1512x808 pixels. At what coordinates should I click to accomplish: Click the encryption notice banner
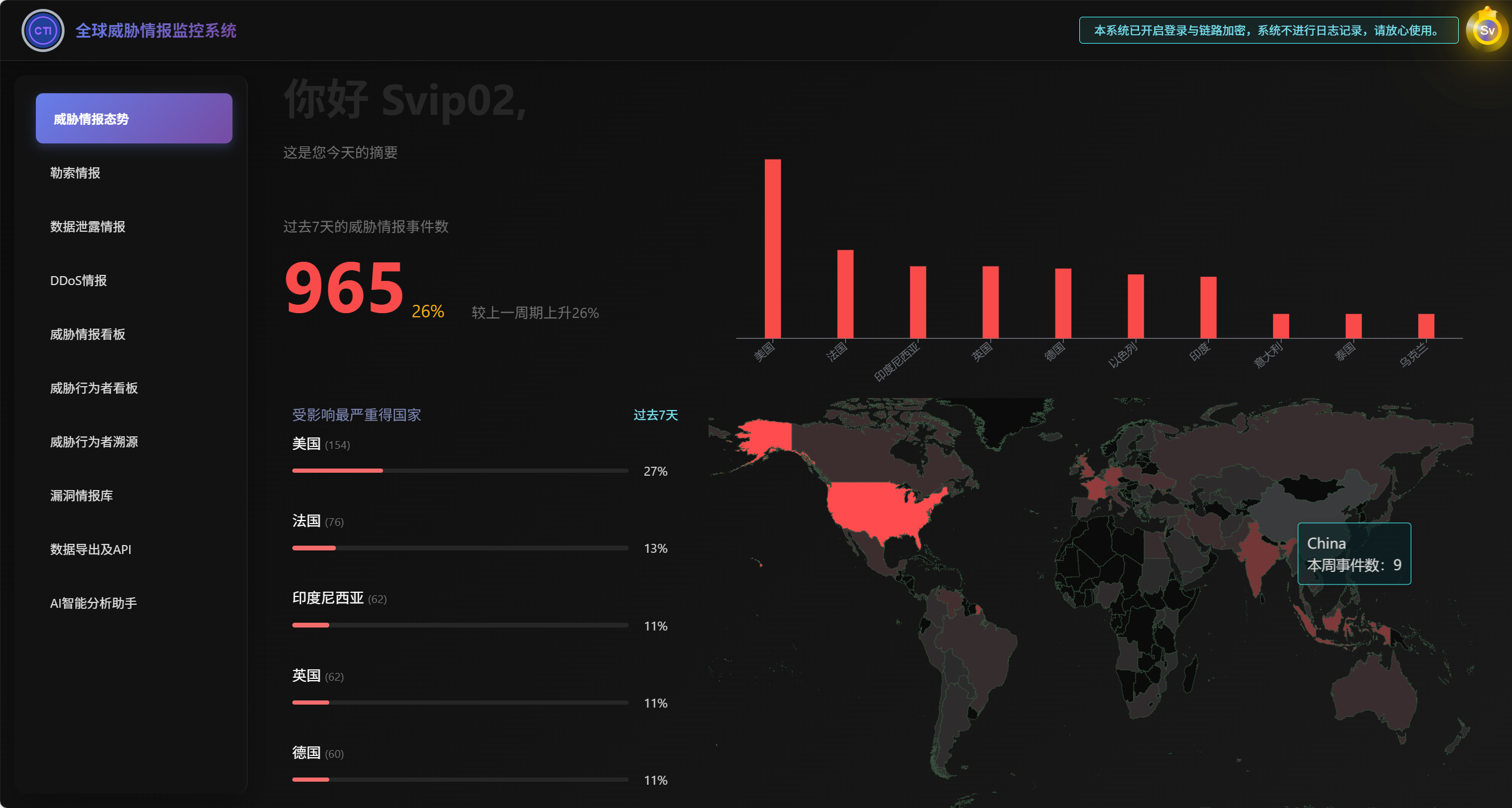[1268, 30]
